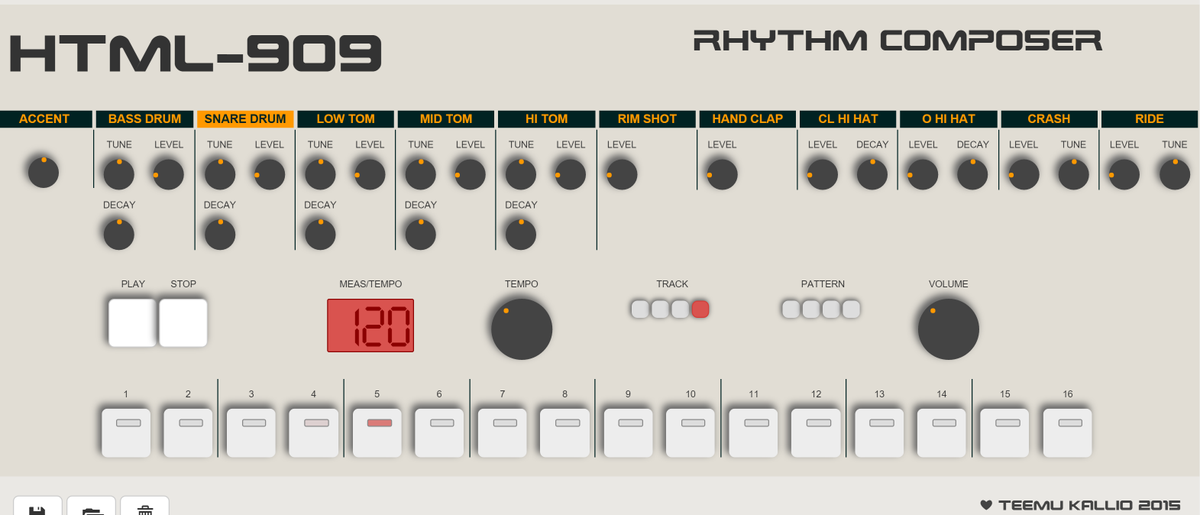This screenshot has height=515, width=1200.
Task: Select the CRASH instrument tab
Action: [x=1048, y=118]
